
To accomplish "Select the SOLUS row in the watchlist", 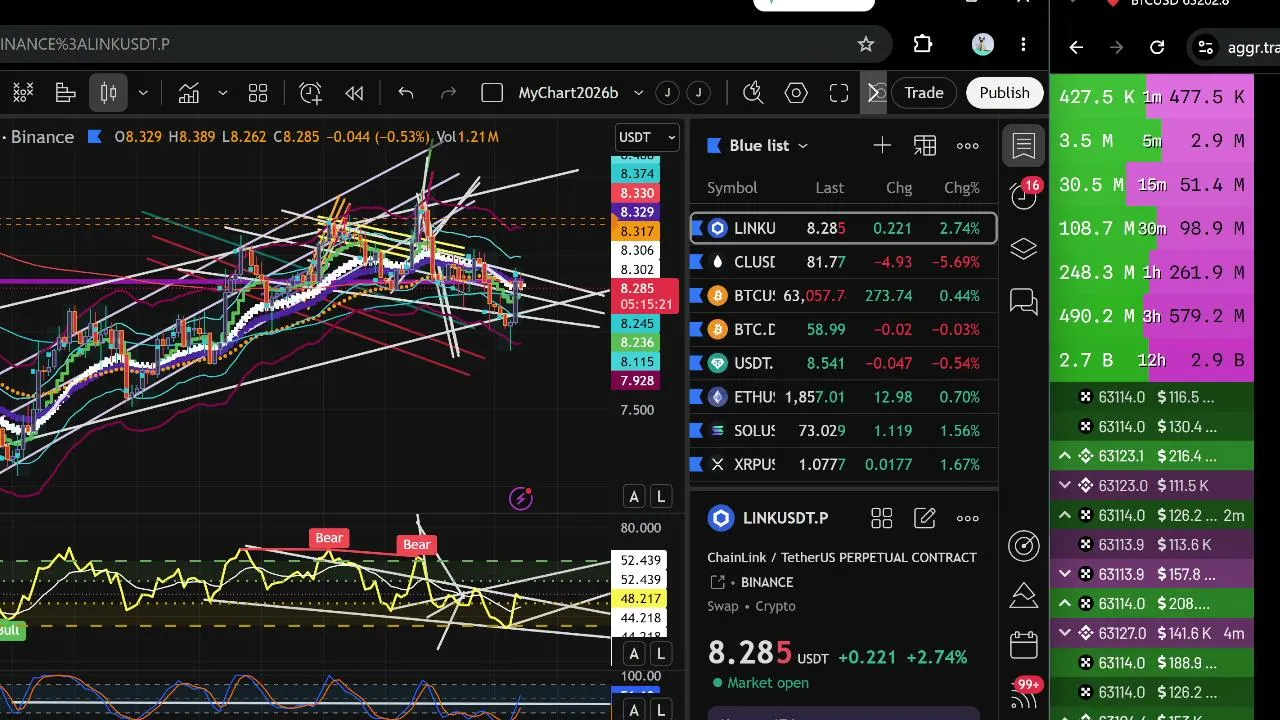I will 844,431.
